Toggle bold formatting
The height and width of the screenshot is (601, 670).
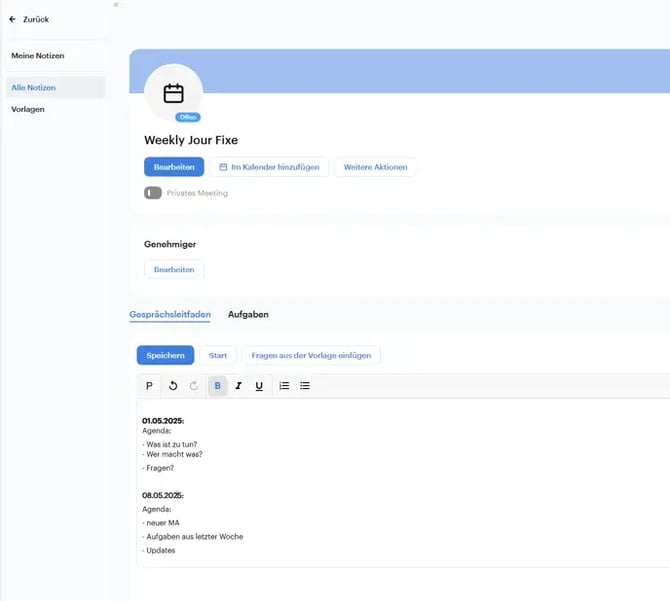tap(217, 386)
